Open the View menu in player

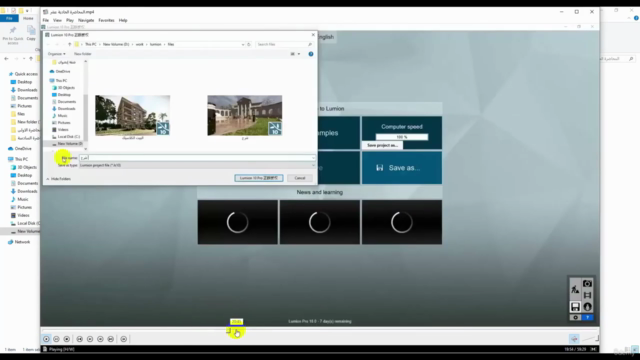coord(57,20)
